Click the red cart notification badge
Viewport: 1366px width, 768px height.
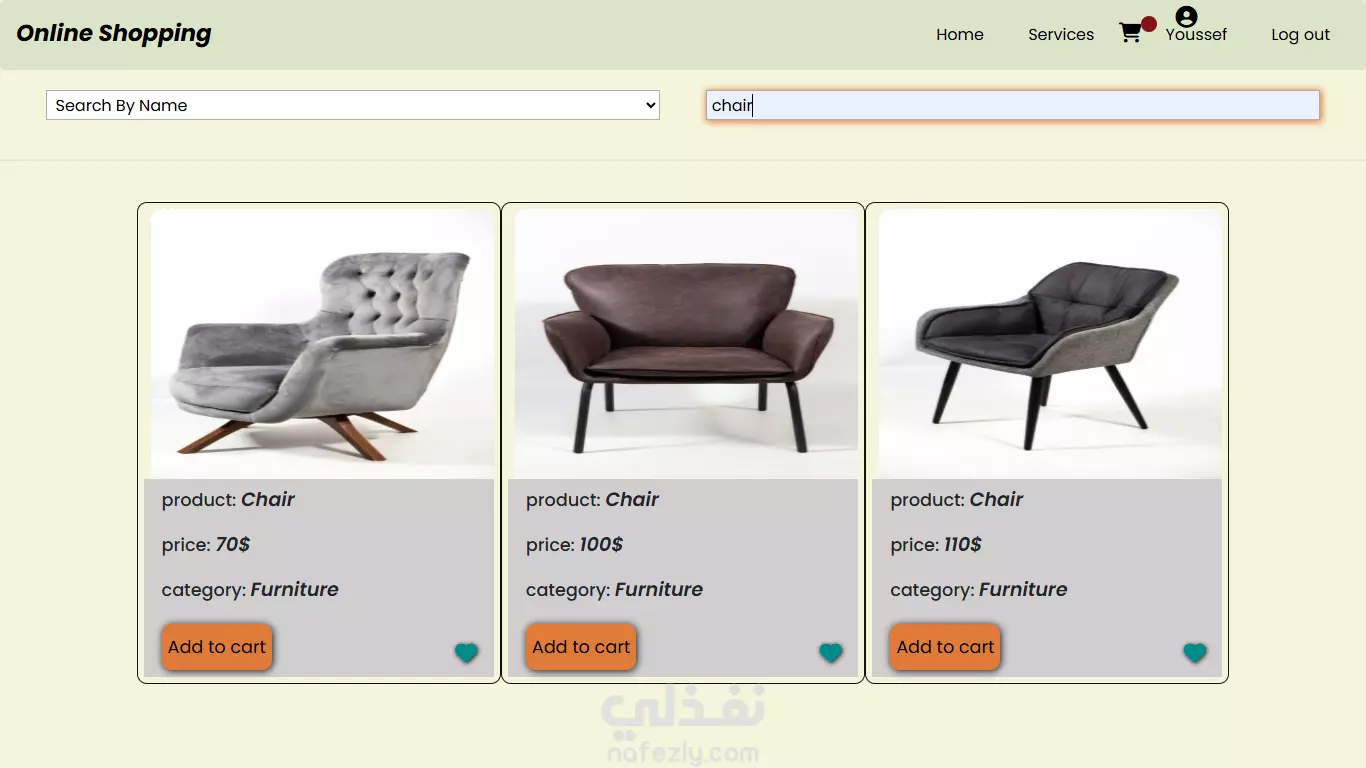tap(1149, 24)
